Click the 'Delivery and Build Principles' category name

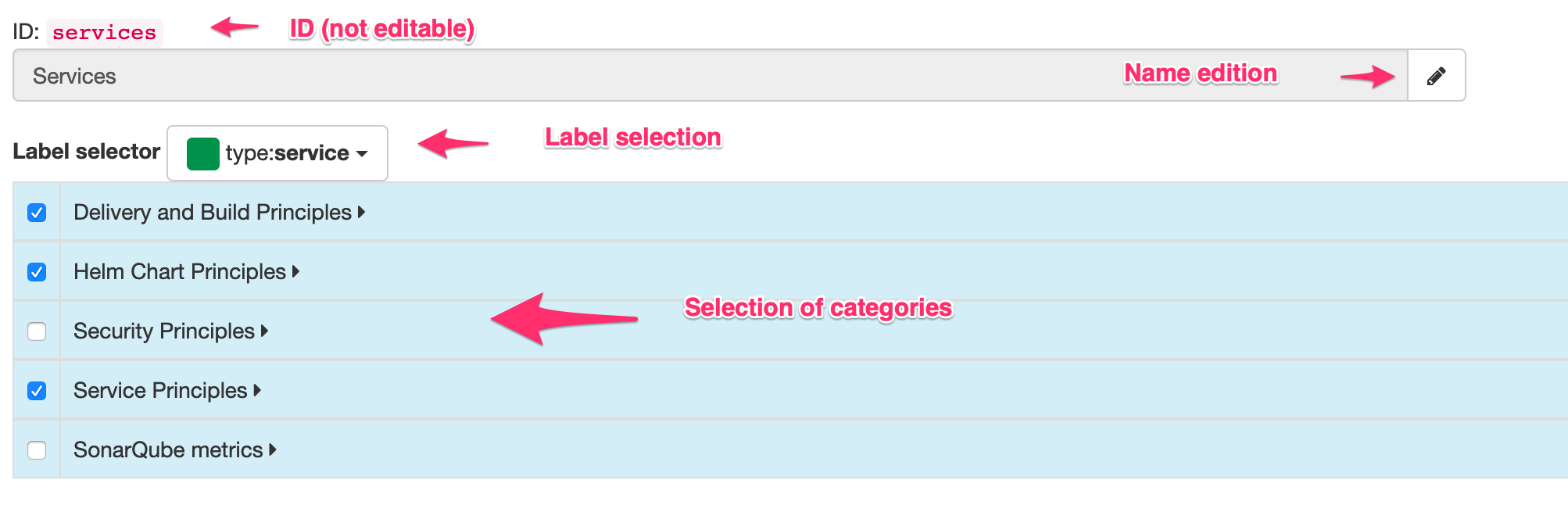[212, 213]
